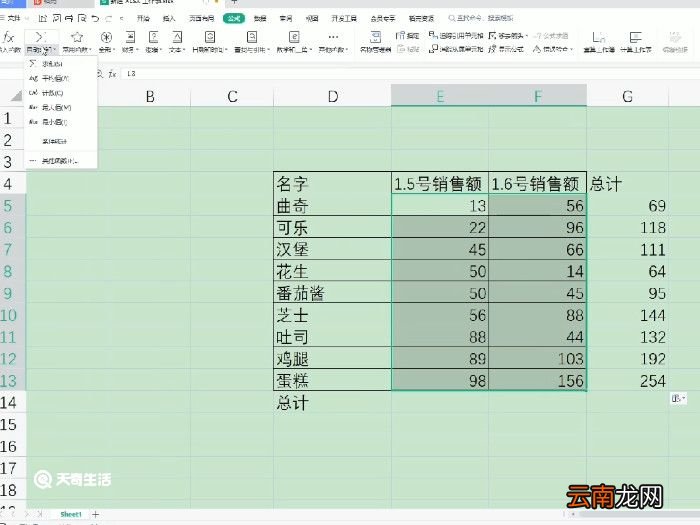Choose Count (计数) from the AutoSum menu
The height and width of the screenshot is (525, 700).
61,93
